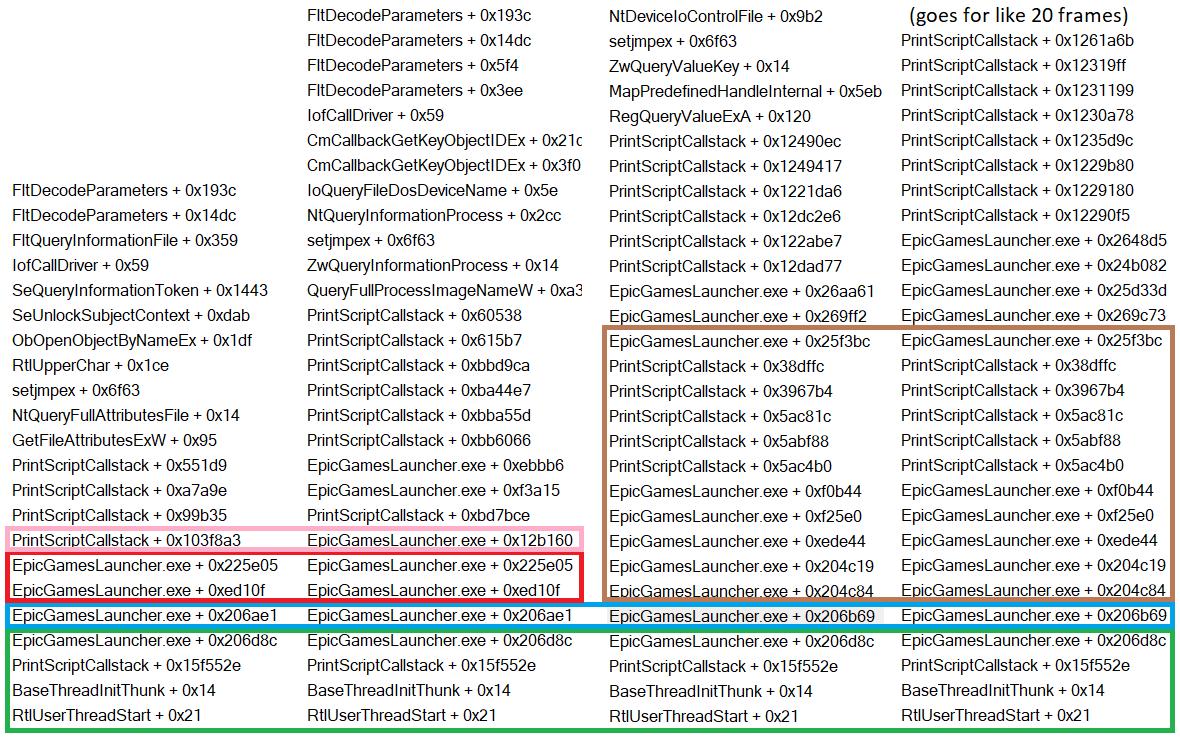Select 'NtDeviceIoControlFile + 0x9b2' frame
Viewport: 1180px width, 737px height.
(x=716, y=16)
